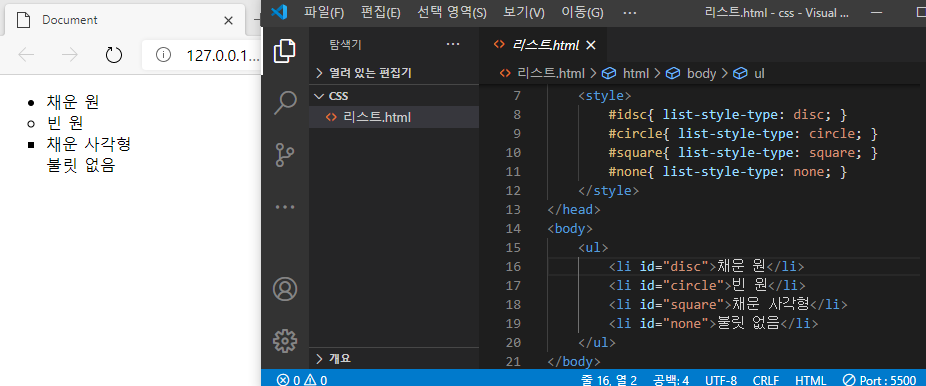
Task: Click the VS Code logo icon
Action: [279, 12]
